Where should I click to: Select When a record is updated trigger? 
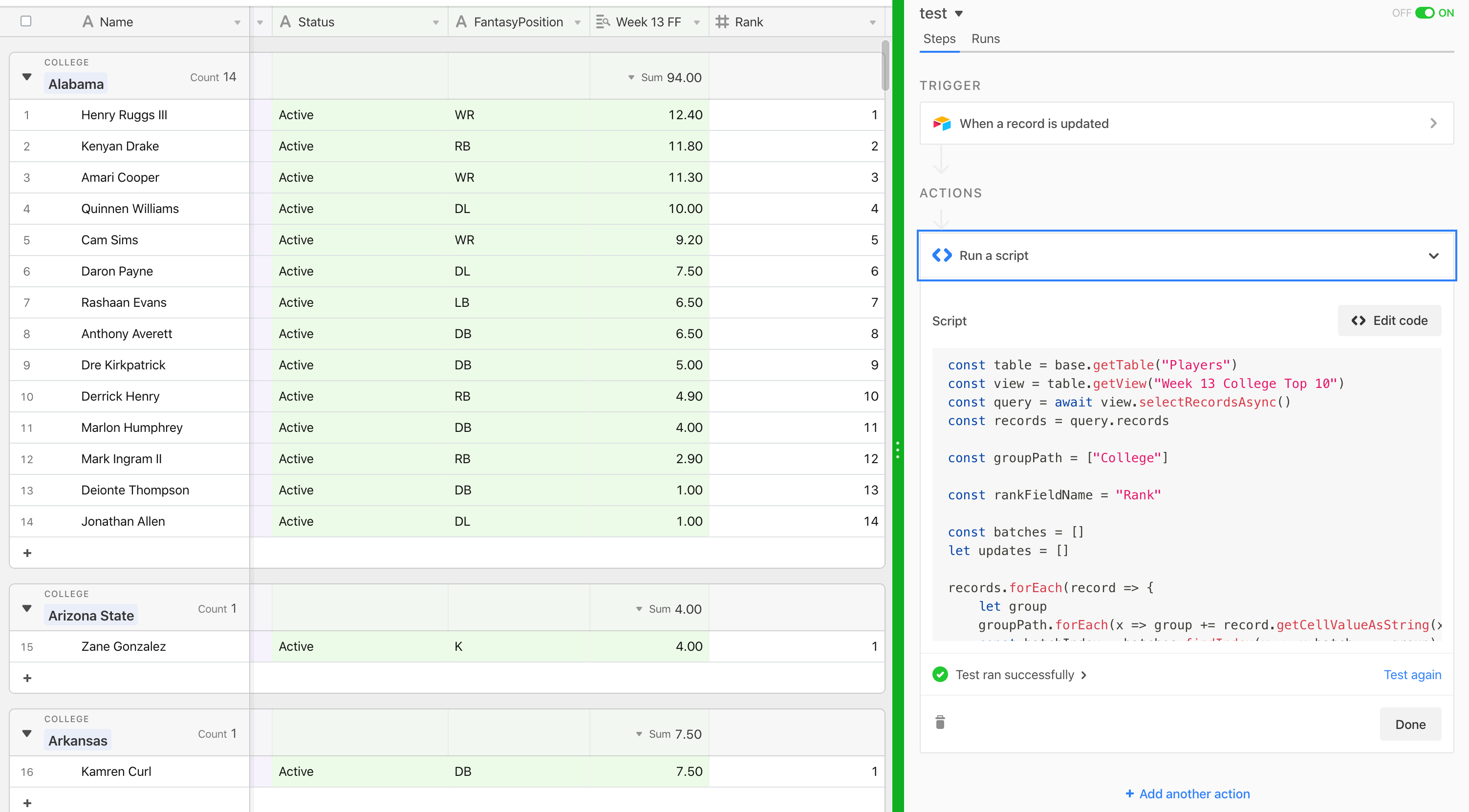point(1186,123)
